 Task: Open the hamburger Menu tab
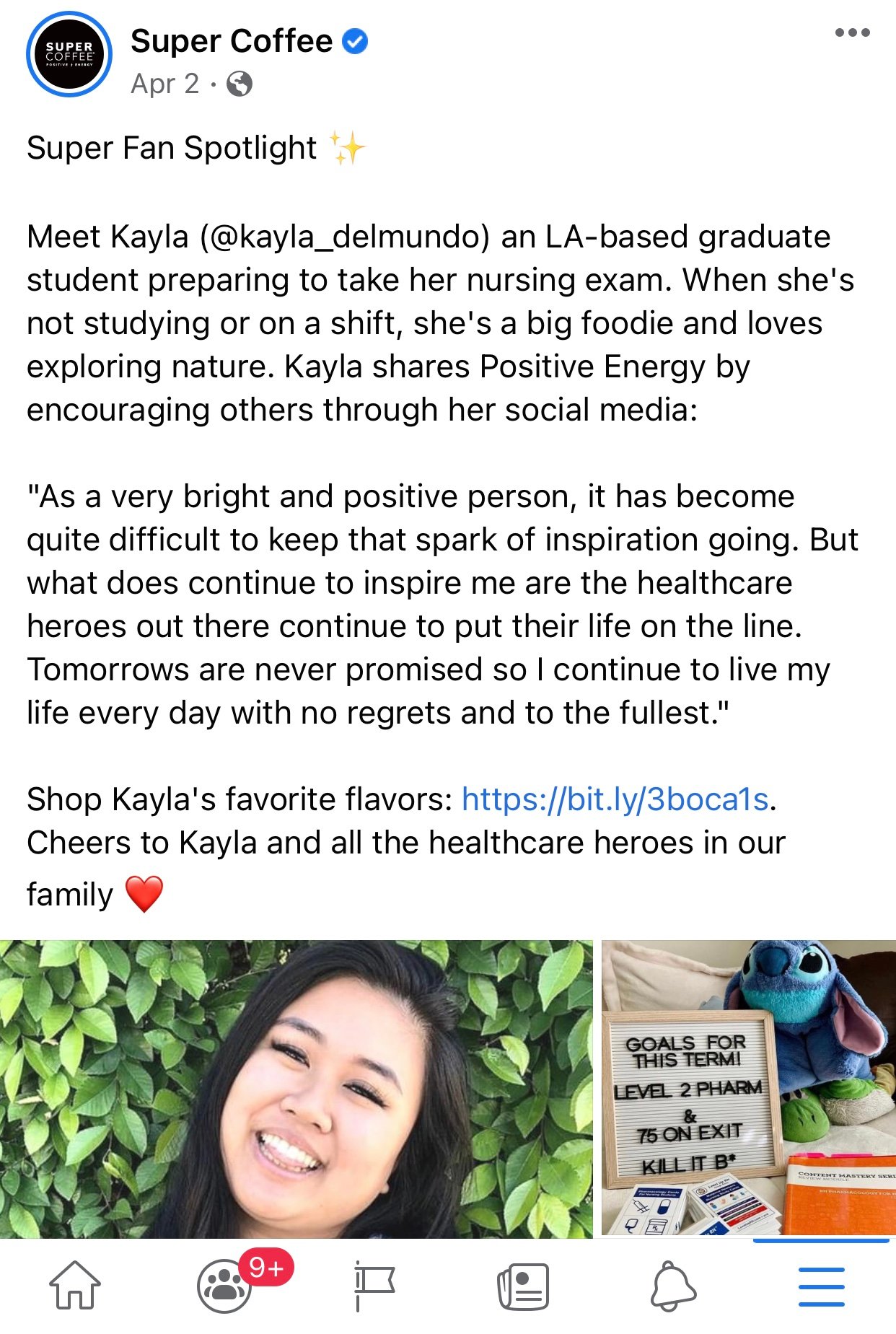coord(822,1286)
